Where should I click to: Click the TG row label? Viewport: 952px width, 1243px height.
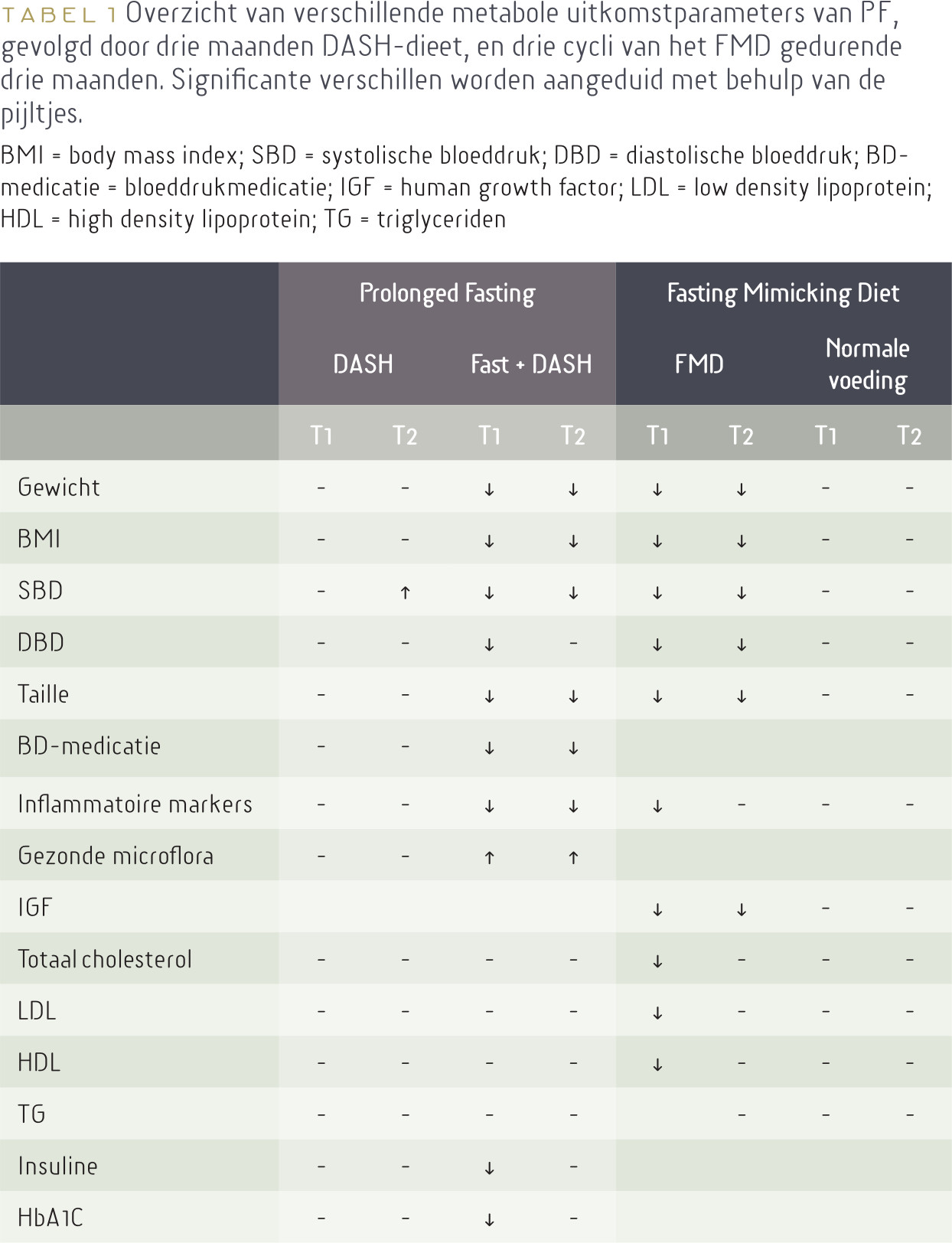[x=31, y=1114]
